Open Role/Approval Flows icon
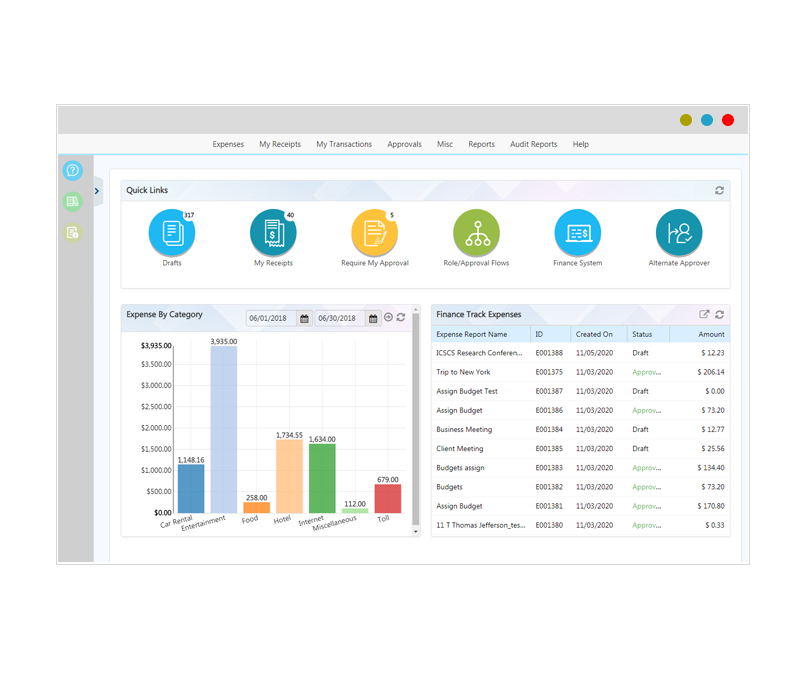Screen dimensions: 800x700 pyautogui.click(x=476, y=233)
